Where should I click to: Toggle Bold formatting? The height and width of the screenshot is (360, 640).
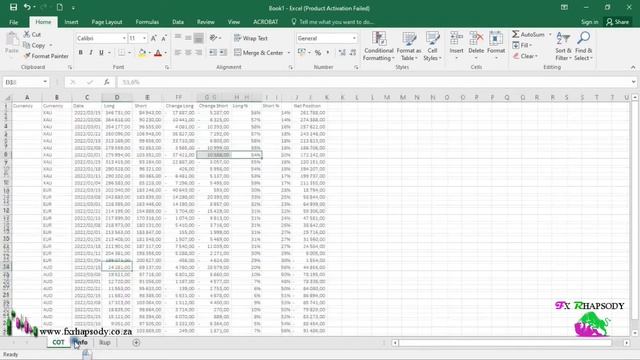(x=81, y=53)
